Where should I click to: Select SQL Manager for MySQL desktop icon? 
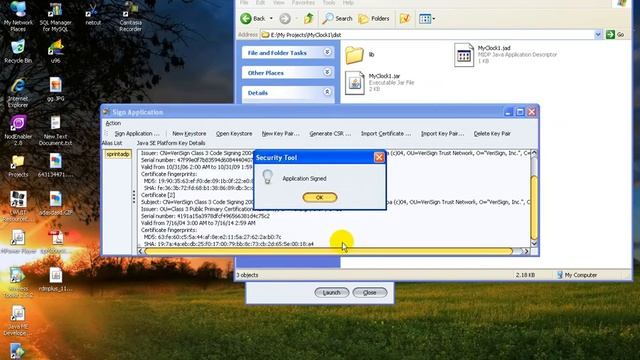tap(56, 16)
